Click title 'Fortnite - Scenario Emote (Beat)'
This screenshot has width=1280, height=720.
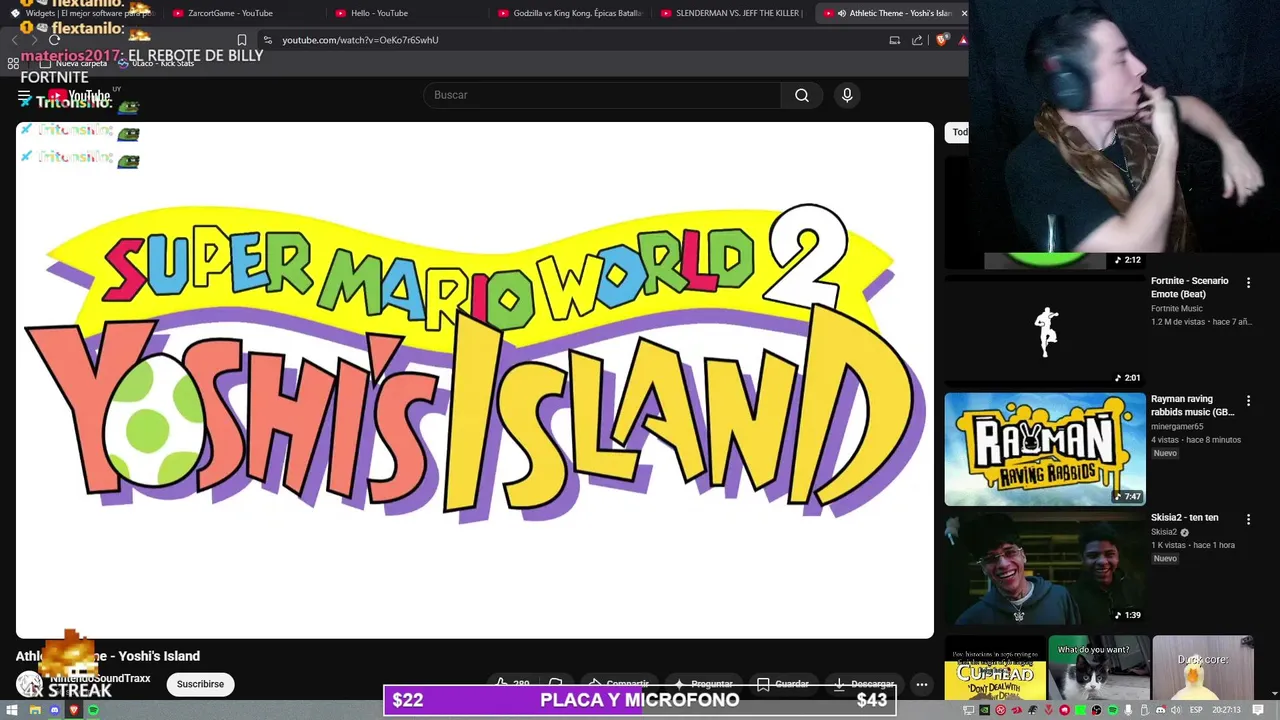[1190, 288]
